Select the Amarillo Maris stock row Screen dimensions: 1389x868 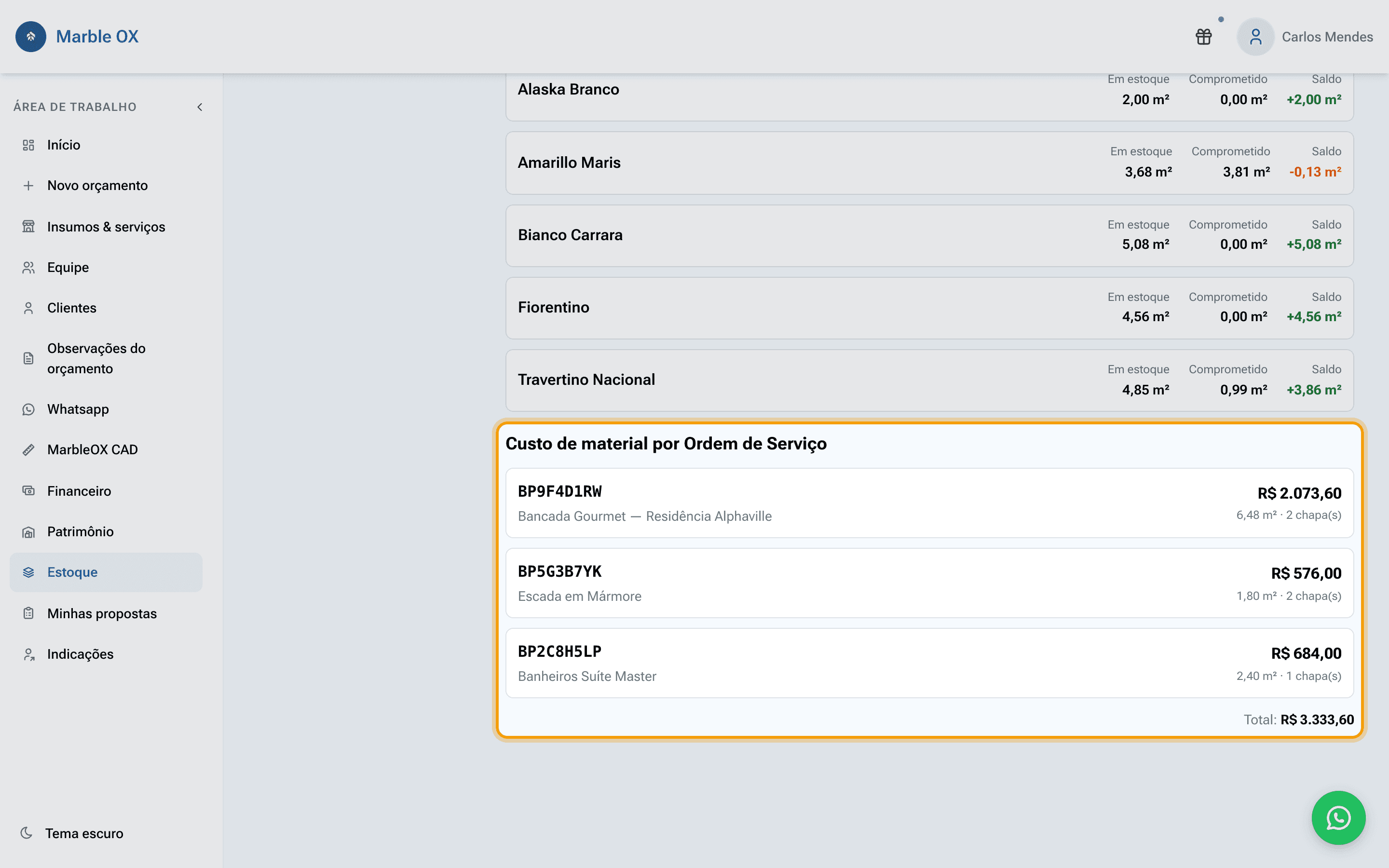tap(929, 163)
